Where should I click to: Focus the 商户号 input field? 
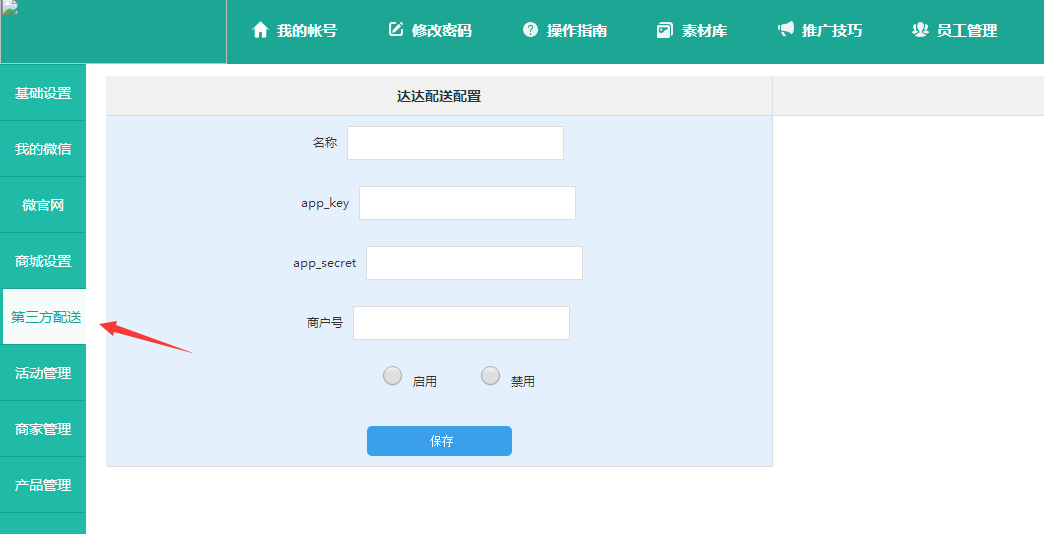tap(461, 323)
